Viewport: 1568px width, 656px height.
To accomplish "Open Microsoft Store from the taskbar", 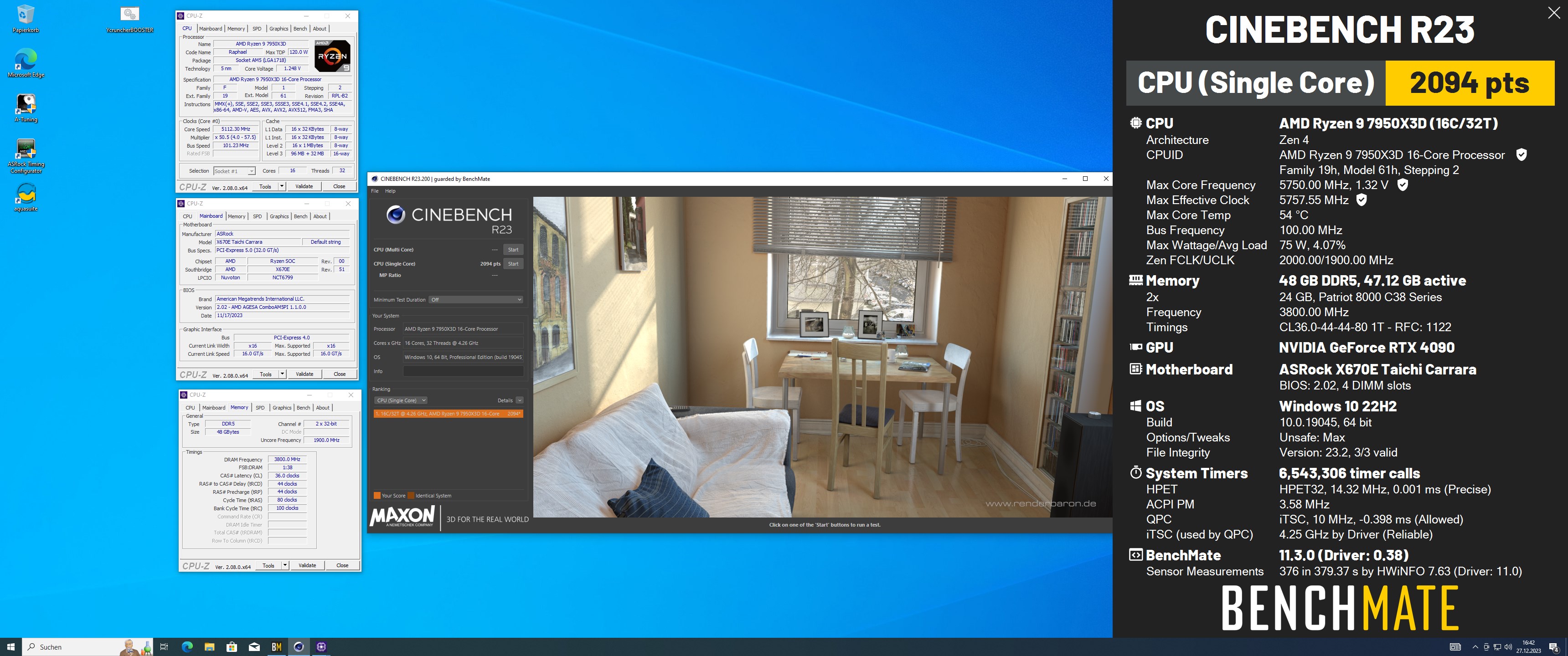I will coord(232,646).
